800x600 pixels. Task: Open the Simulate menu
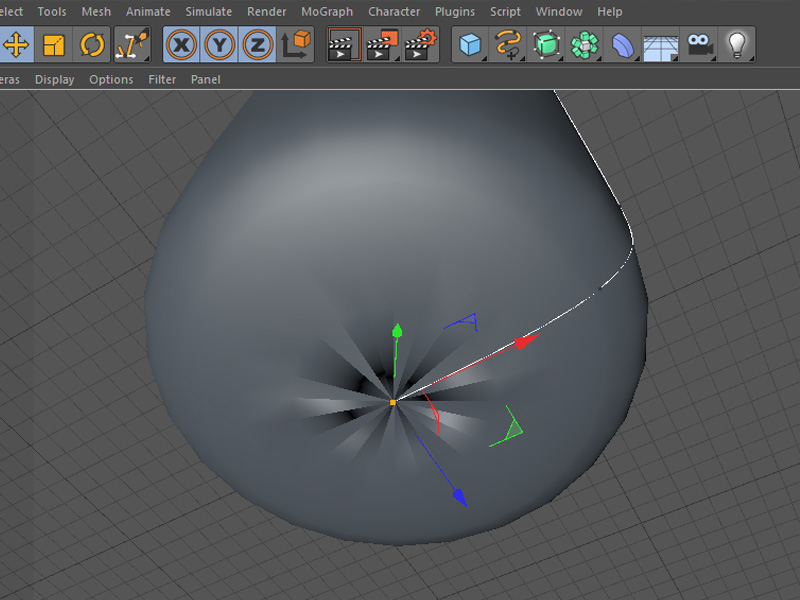208,11
